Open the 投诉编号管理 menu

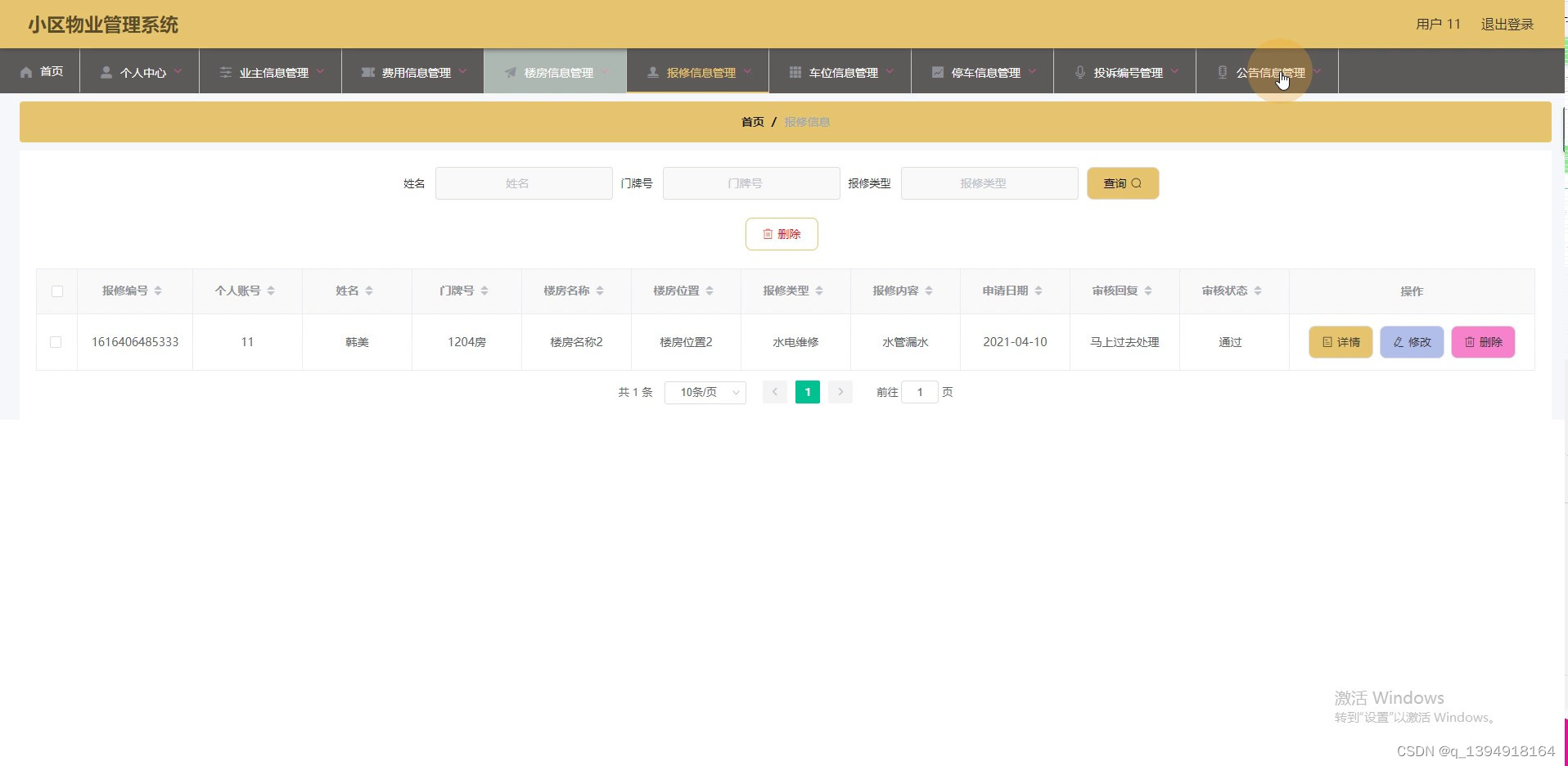point(1125,71)
